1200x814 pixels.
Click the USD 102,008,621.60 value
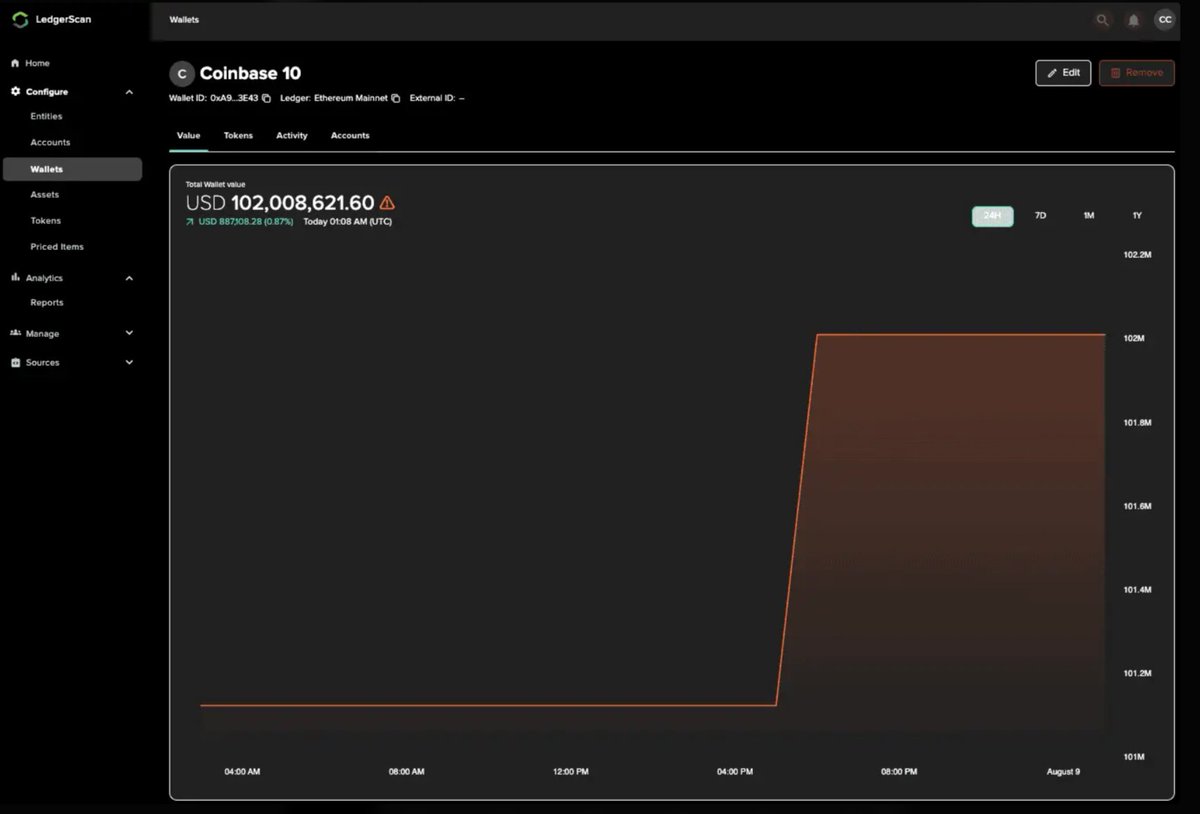click(280, 203)
